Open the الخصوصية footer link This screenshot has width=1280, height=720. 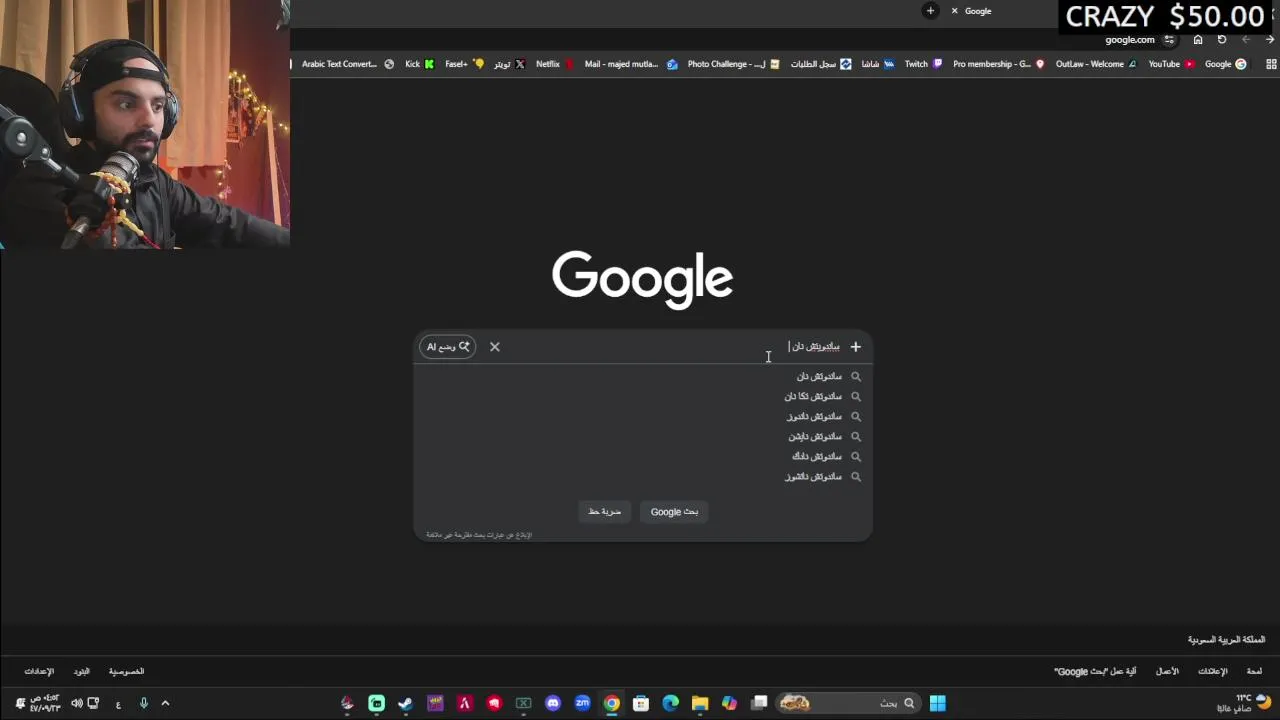[126, 672]
